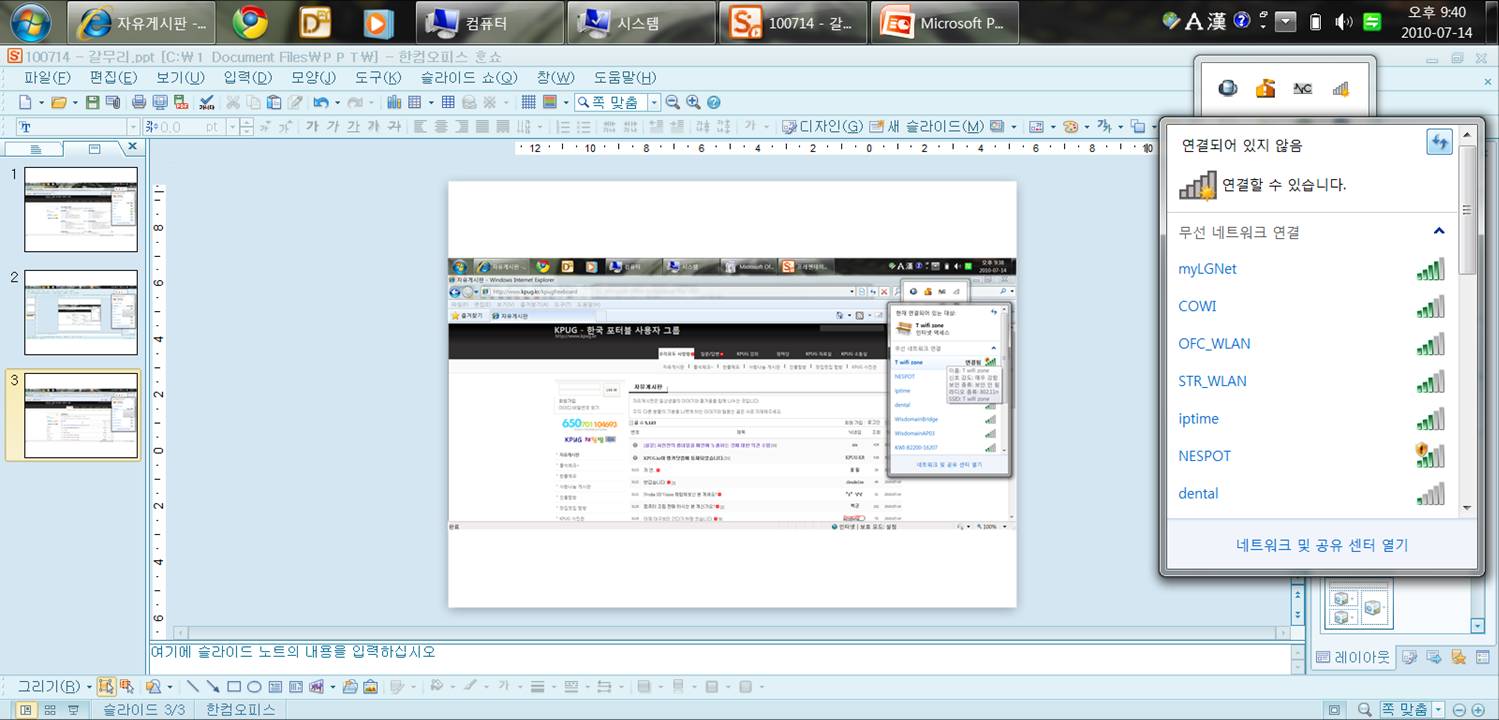Select the line drawing tool

pos(192,686)
